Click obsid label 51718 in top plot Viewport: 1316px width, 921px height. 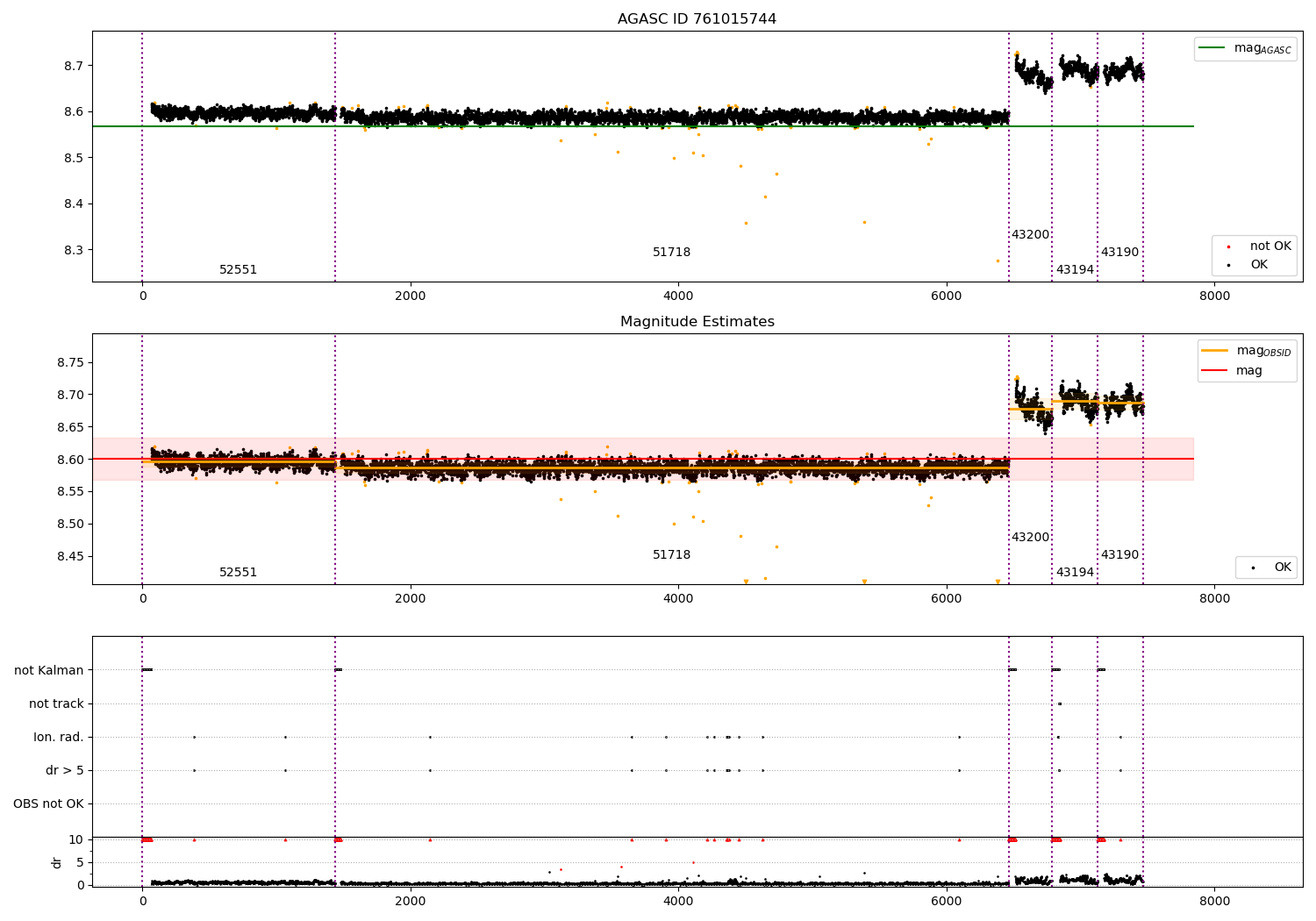tap(672, 253)
